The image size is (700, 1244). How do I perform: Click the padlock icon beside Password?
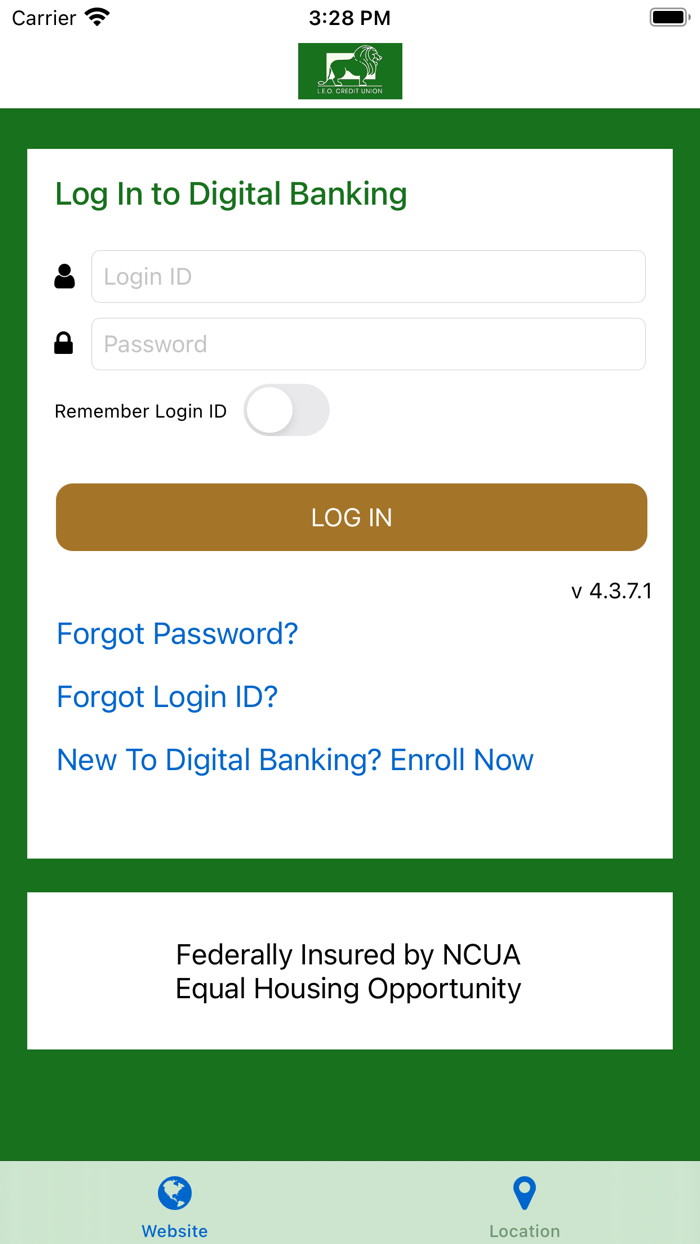[64, 343]
